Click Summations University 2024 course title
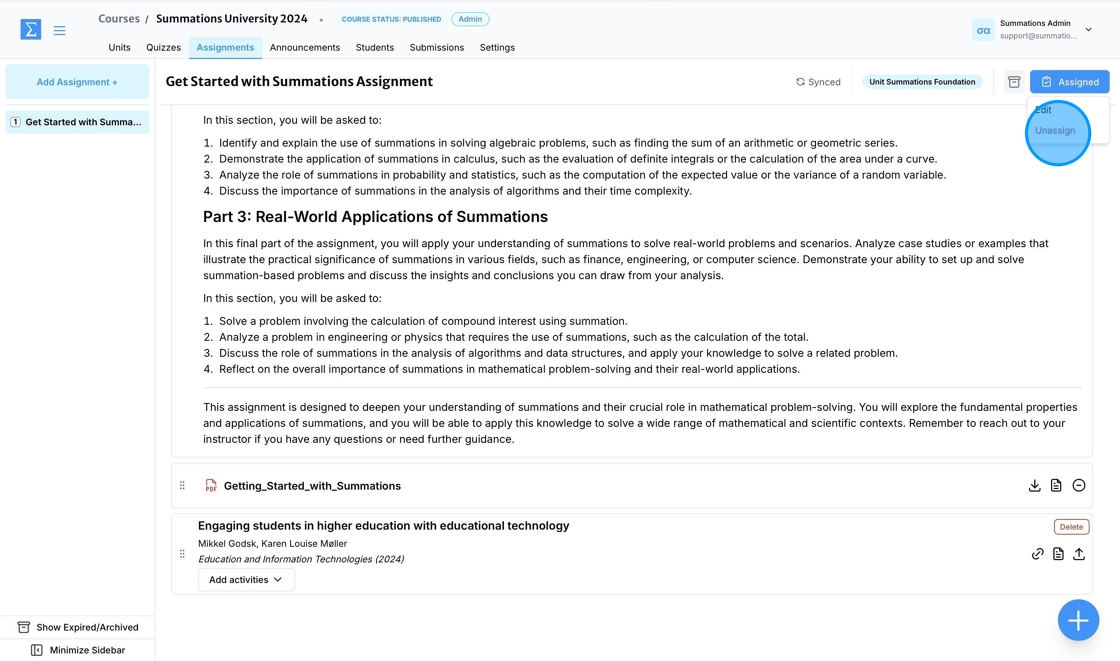 tap(231, 19)
